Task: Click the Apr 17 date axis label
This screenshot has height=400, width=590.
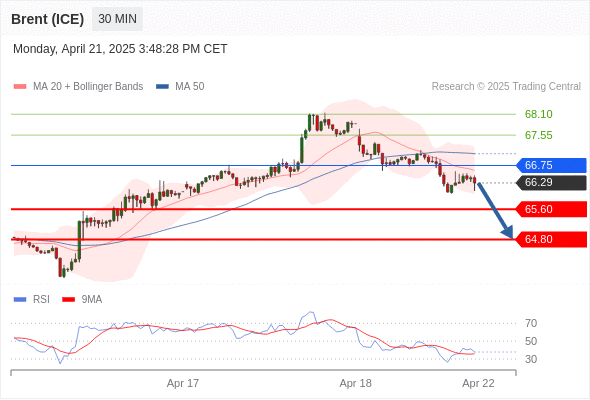Action: pos(182,383)
